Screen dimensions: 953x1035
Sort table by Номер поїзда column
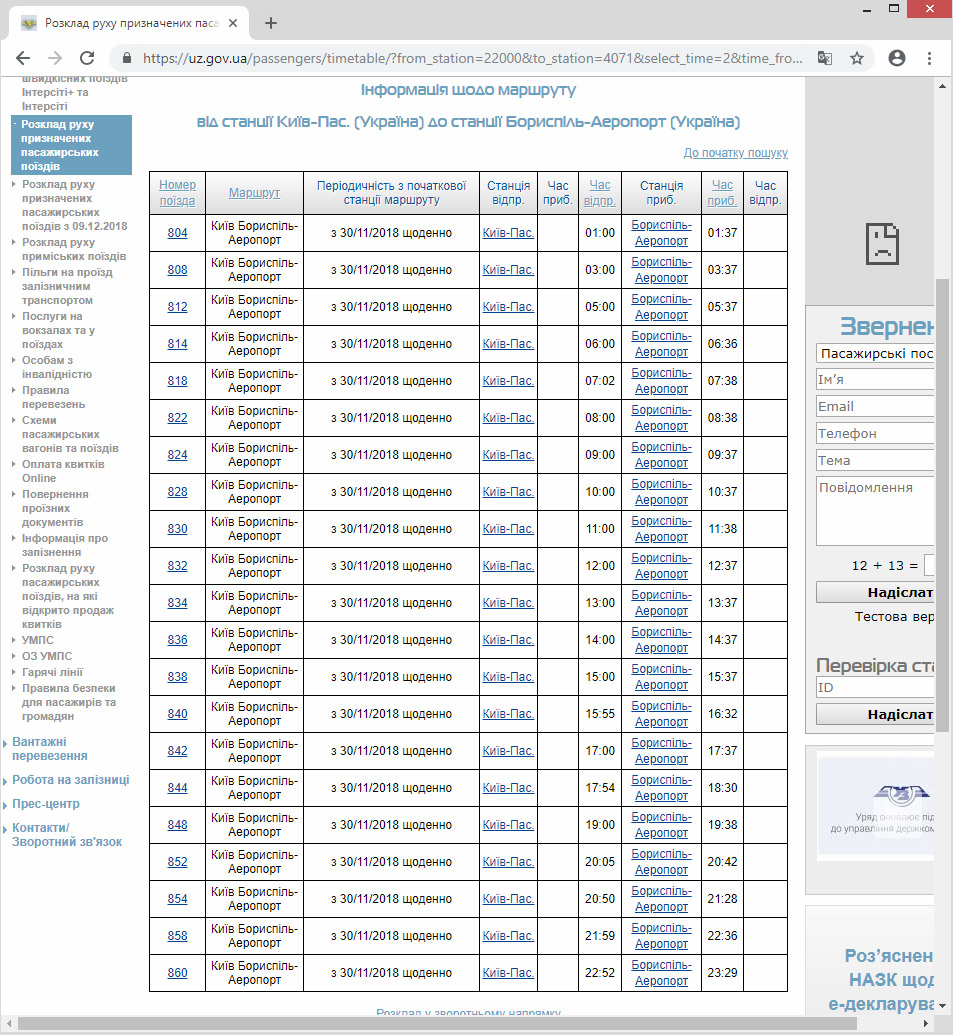click(x=177, y=193)
